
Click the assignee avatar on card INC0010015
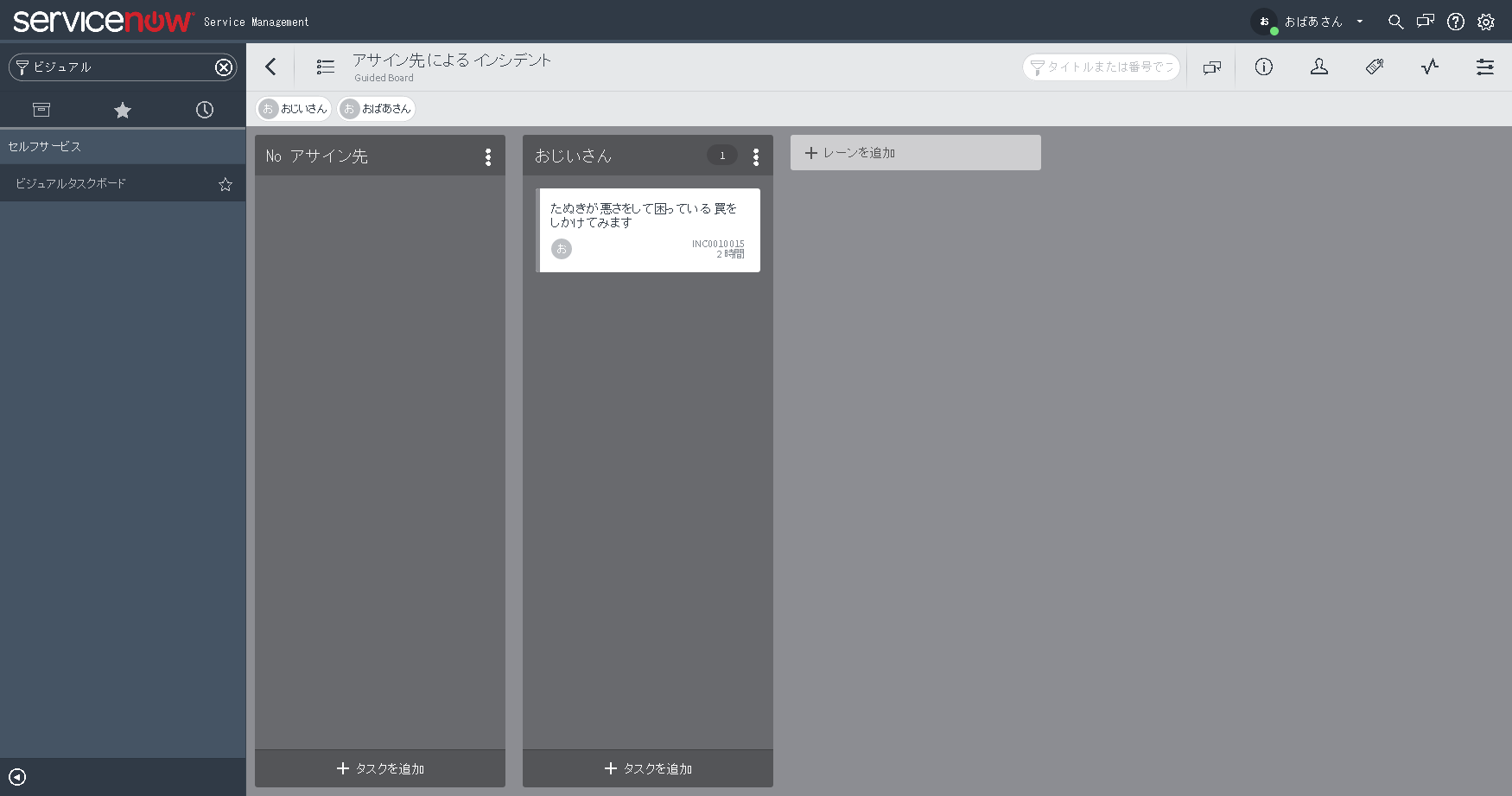click(562, 249)
